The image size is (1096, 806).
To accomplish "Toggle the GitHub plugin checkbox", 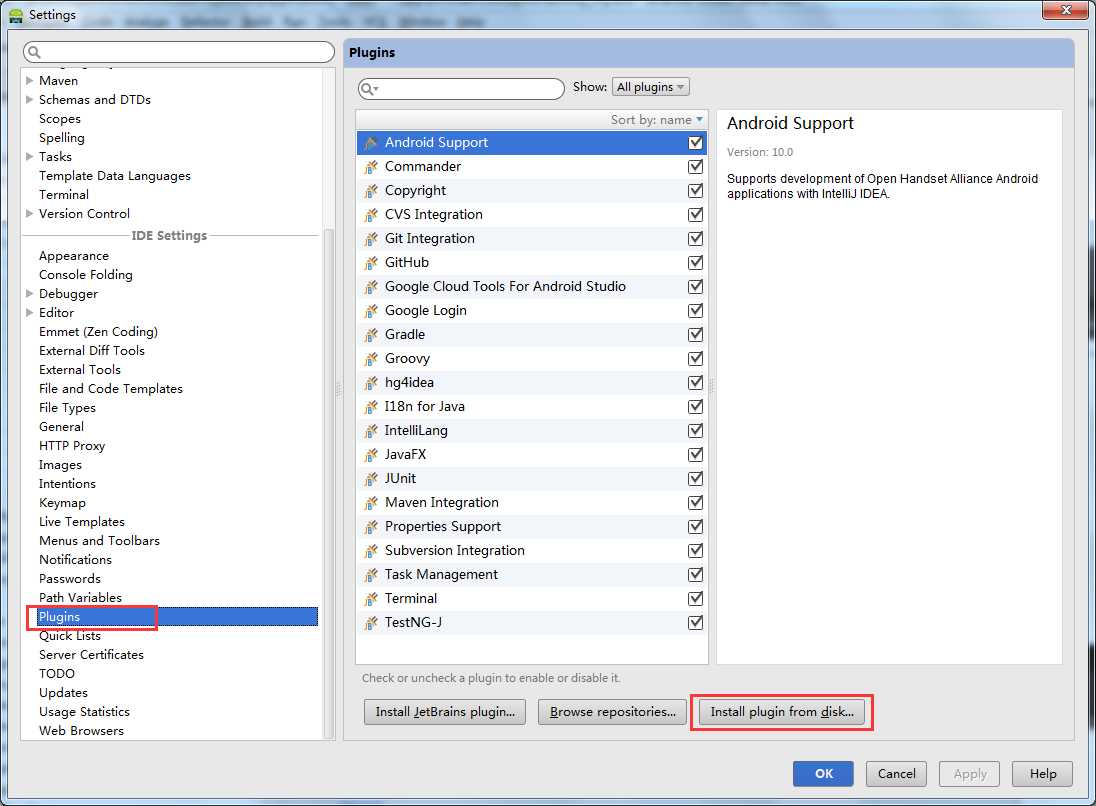I will pyautogui.click(x=695, y=263).
